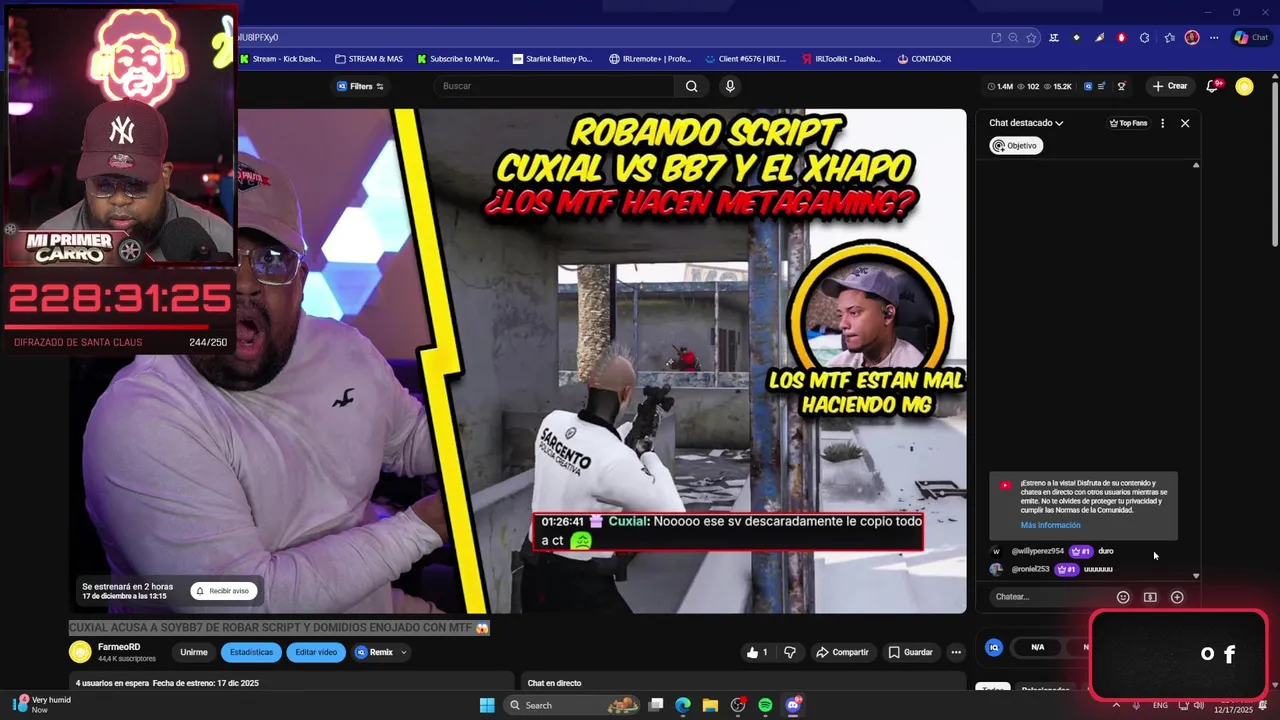Viewport: 1280px width, 720px height.
Task: Open the Crear menu
Action: [x=1170, y=86]
